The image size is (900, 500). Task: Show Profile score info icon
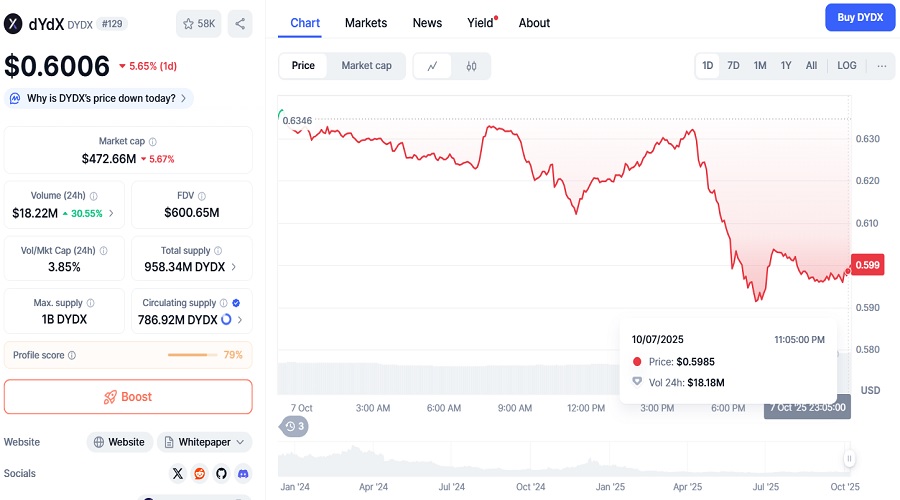pos(72,355)
